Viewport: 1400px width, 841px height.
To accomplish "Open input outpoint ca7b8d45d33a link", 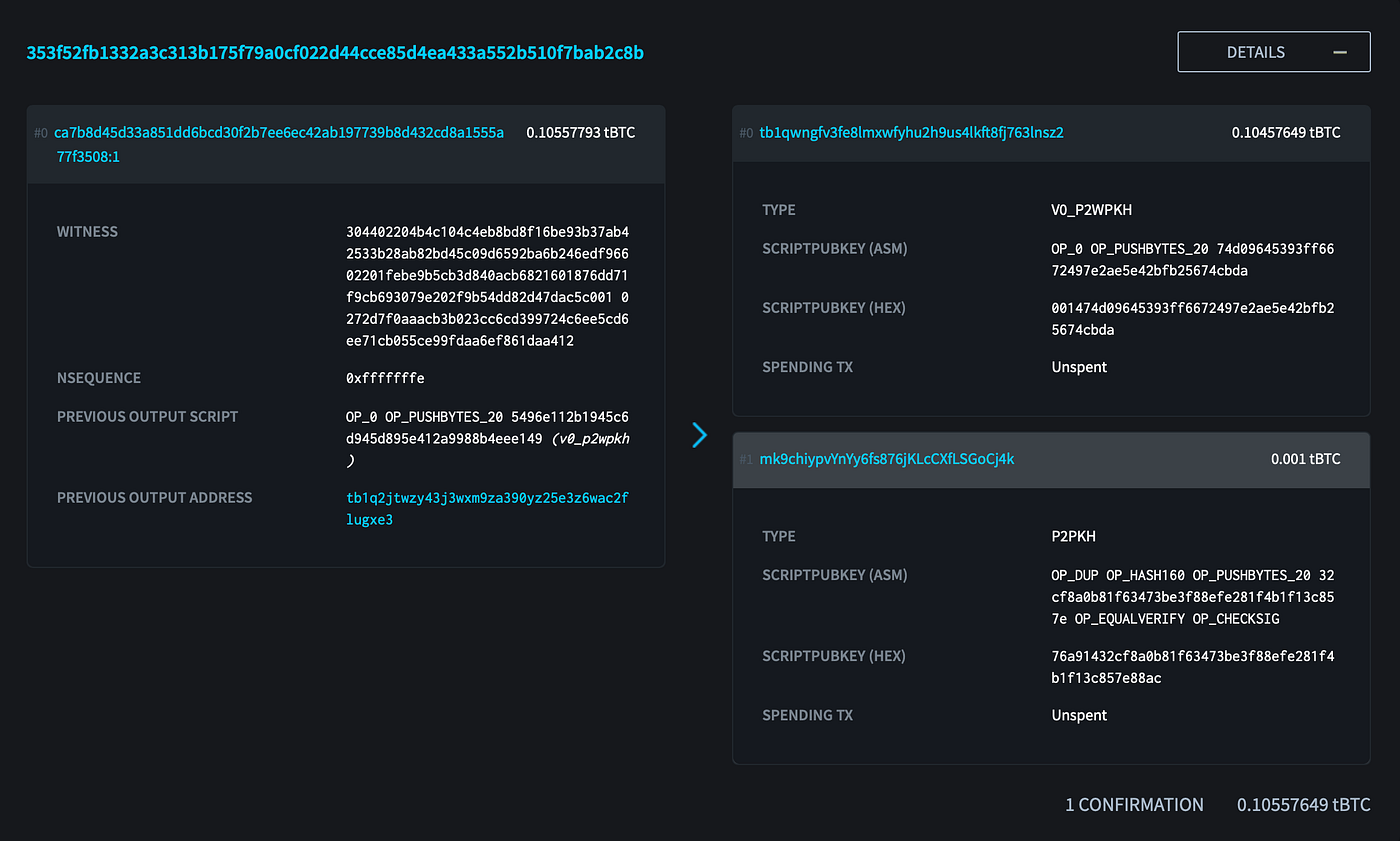I will (280, 144).
